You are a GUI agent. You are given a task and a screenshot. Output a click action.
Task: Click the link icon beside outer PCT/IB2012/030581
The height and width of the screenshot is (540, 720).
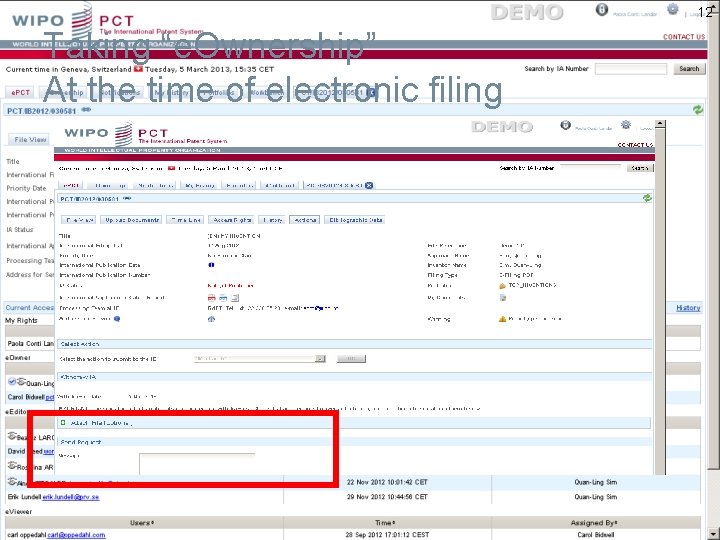(x=86, y=110)
